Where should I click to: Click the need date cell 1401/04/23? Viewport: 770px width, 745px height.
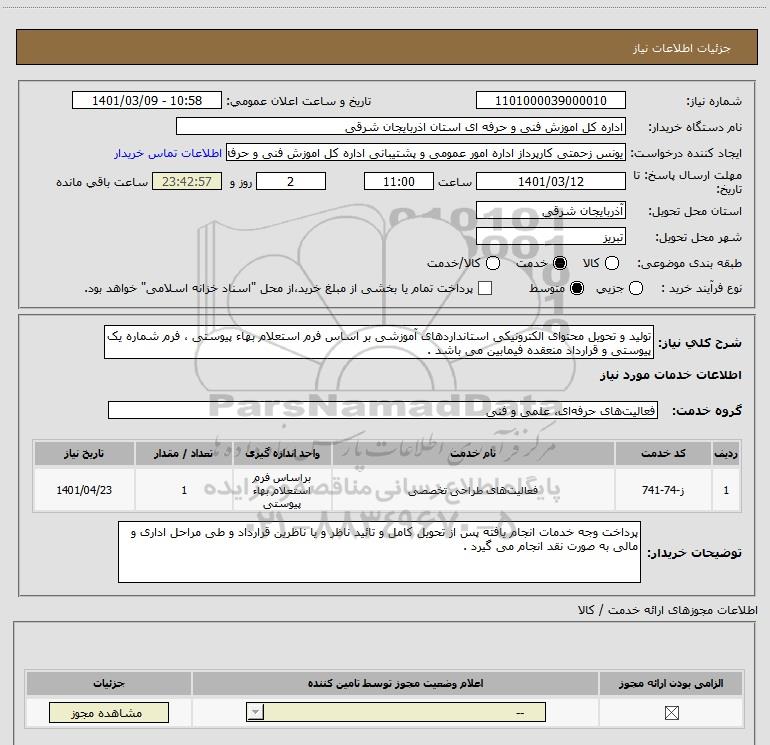click(x=84, y=490)
